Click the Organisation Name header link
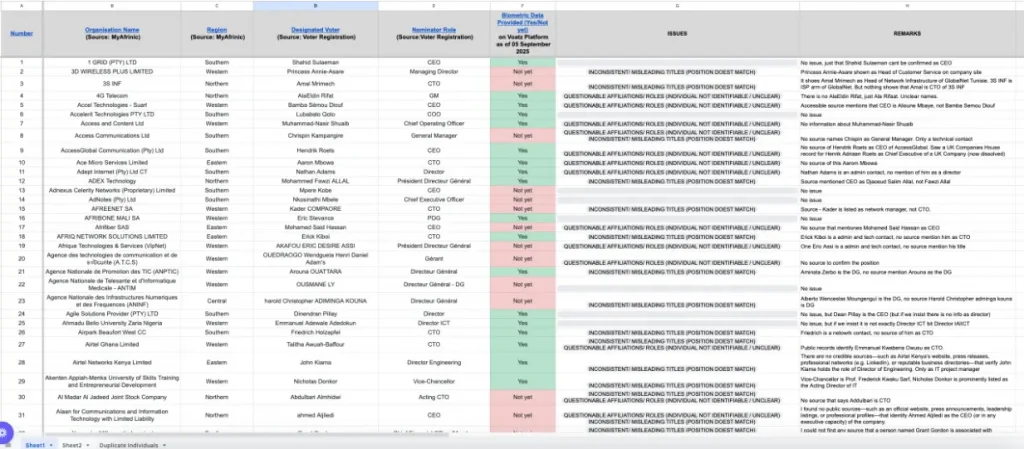Viewport: 1024px width, 449px height. click(112, 29)
